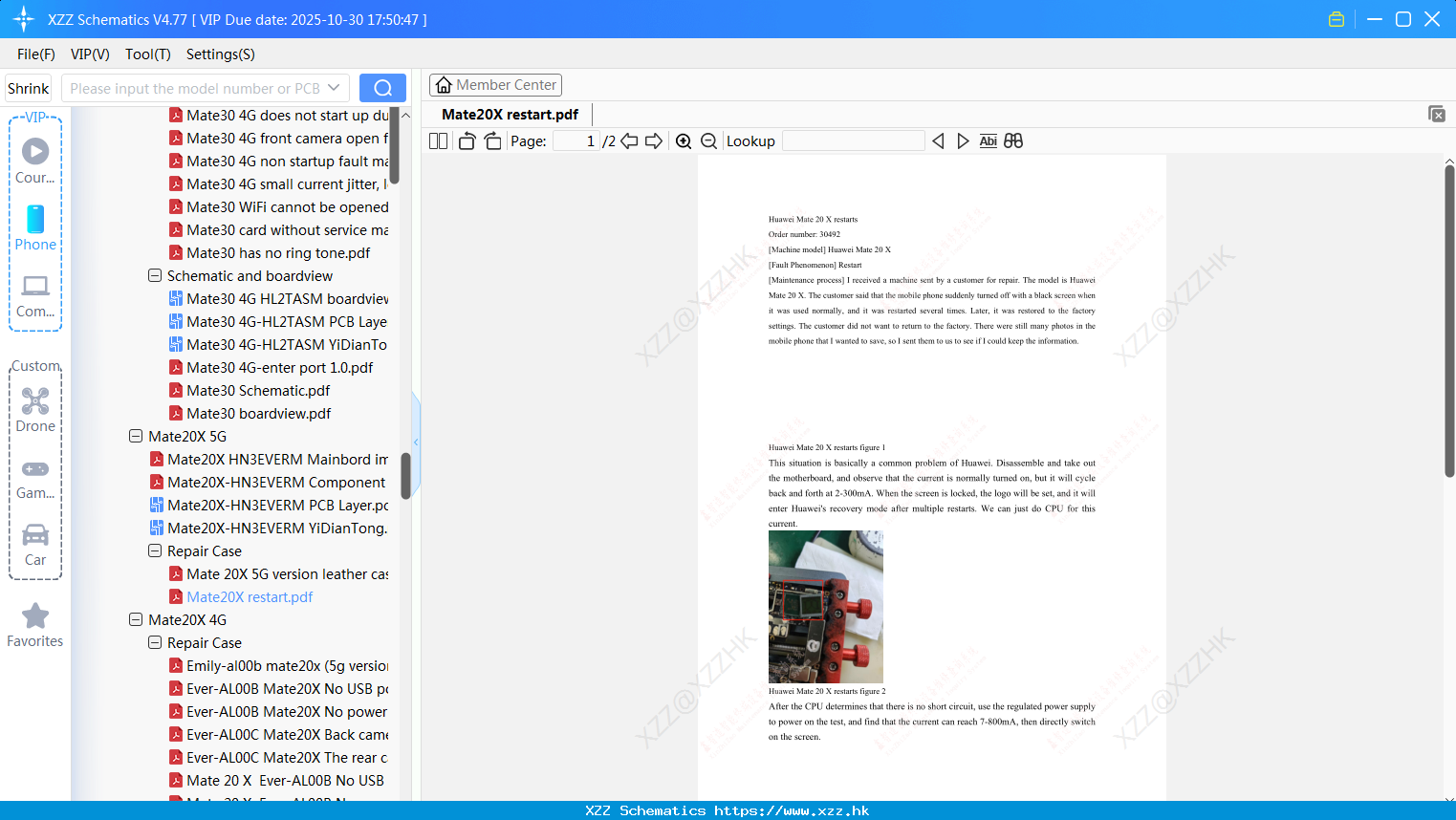Open the File(F) menu

(x=36, y=54)
